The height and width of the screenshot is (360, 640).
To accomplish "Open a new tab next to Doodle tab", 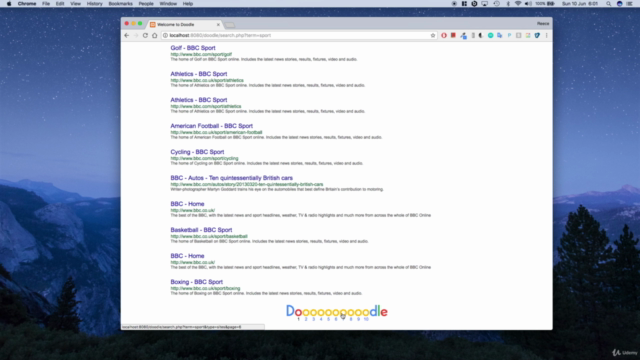I will click(230, 25).
